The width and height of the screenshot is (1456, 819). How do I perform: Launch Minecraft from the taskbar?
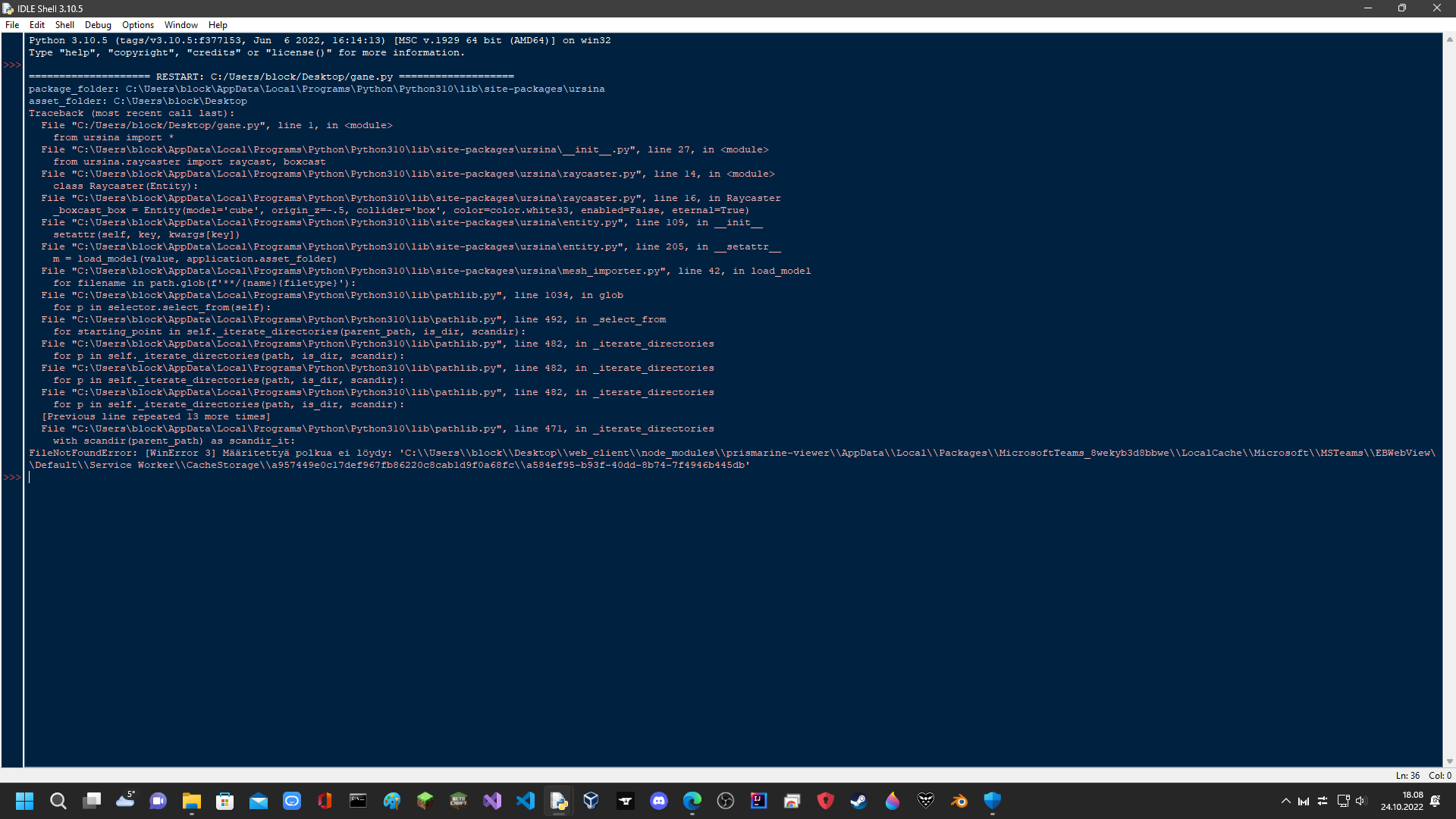[425, 801]
